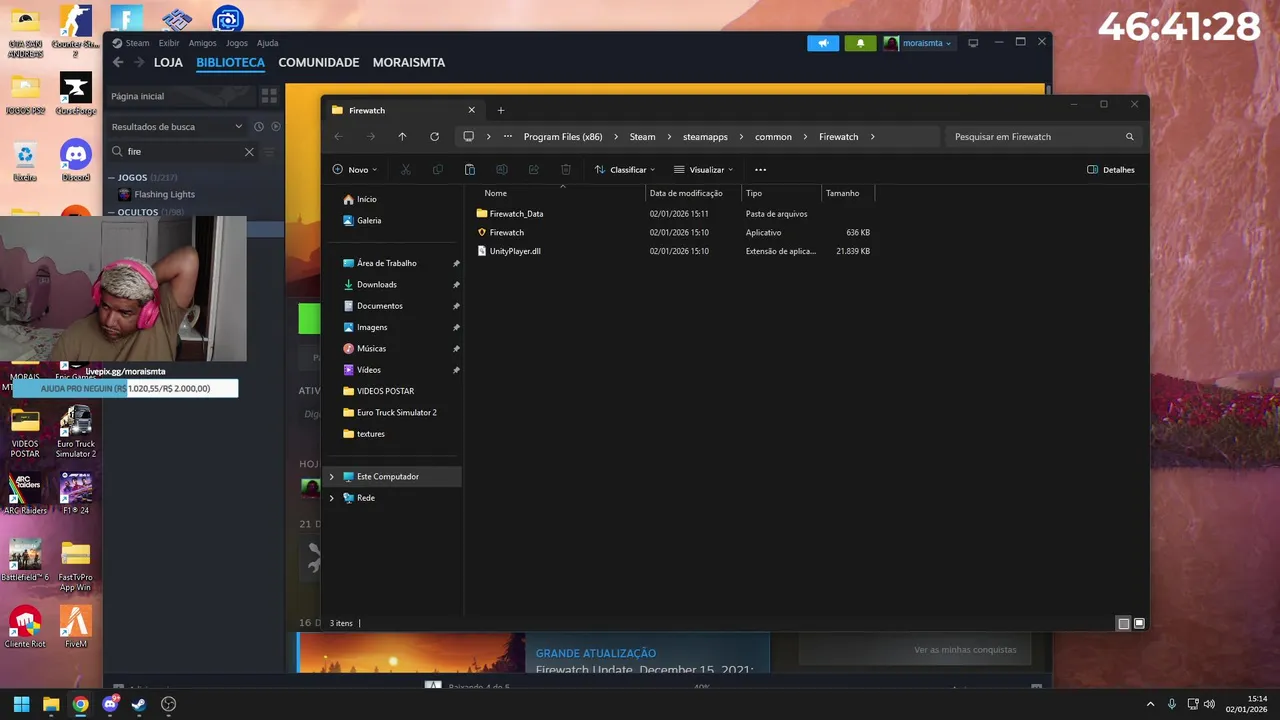Open Steam big picture monitor icon
1280x720 pixels.
coord(973,43)
